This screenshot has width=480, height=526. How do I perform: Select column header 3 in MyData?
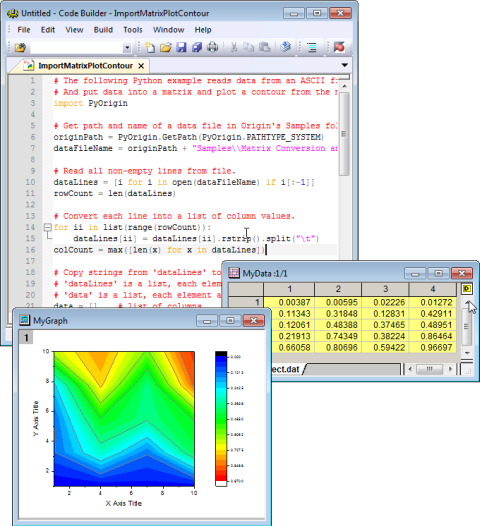pos(385,289)
